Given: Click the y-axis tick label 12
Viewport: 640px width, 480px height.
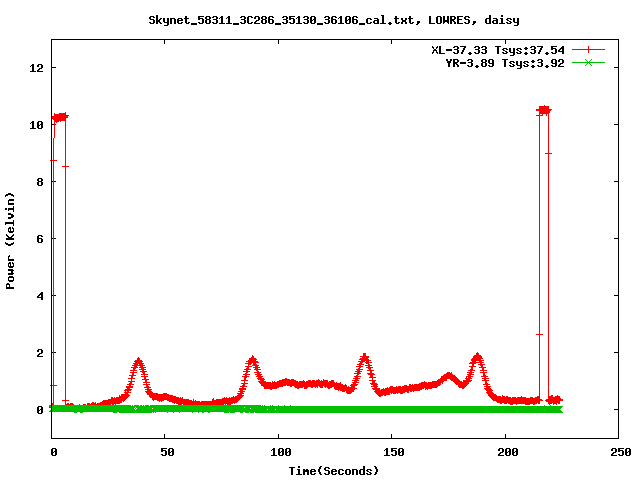Looking at the screenshot, I should coord(36,68).
